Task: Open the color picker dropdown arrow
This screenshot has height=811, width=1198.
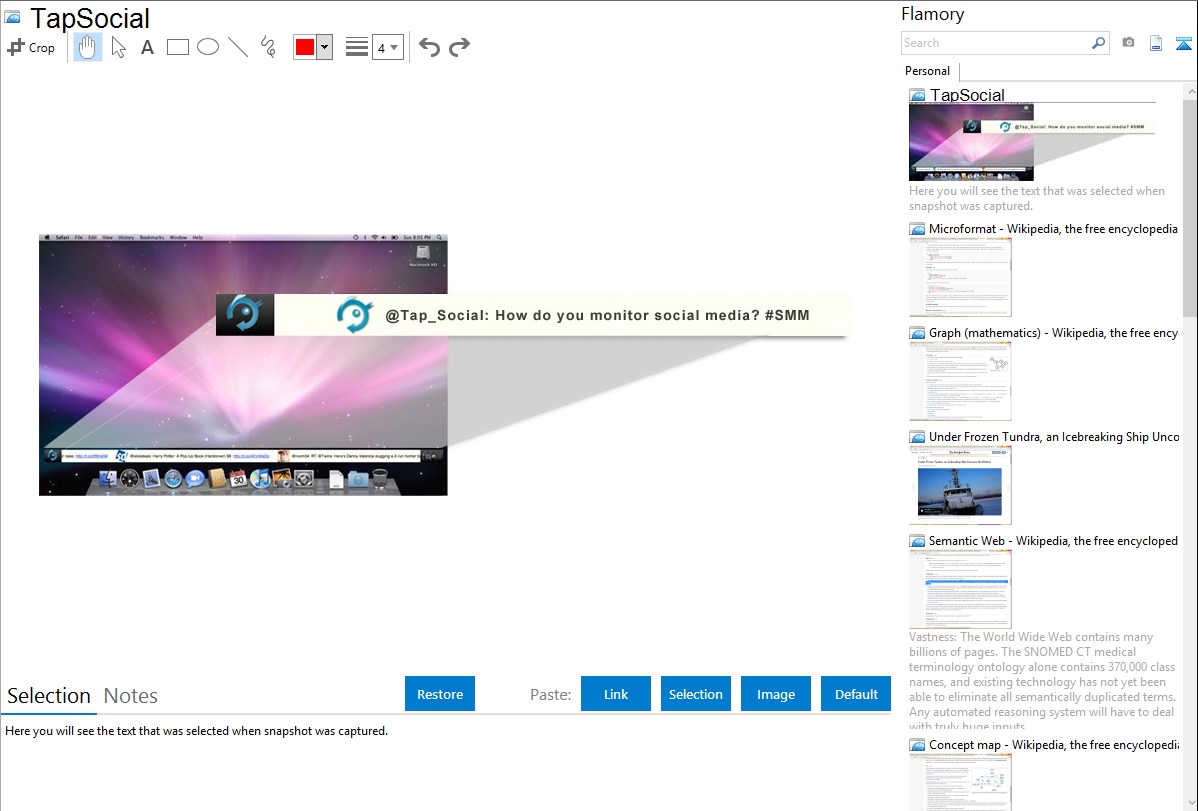Action: 324,47
